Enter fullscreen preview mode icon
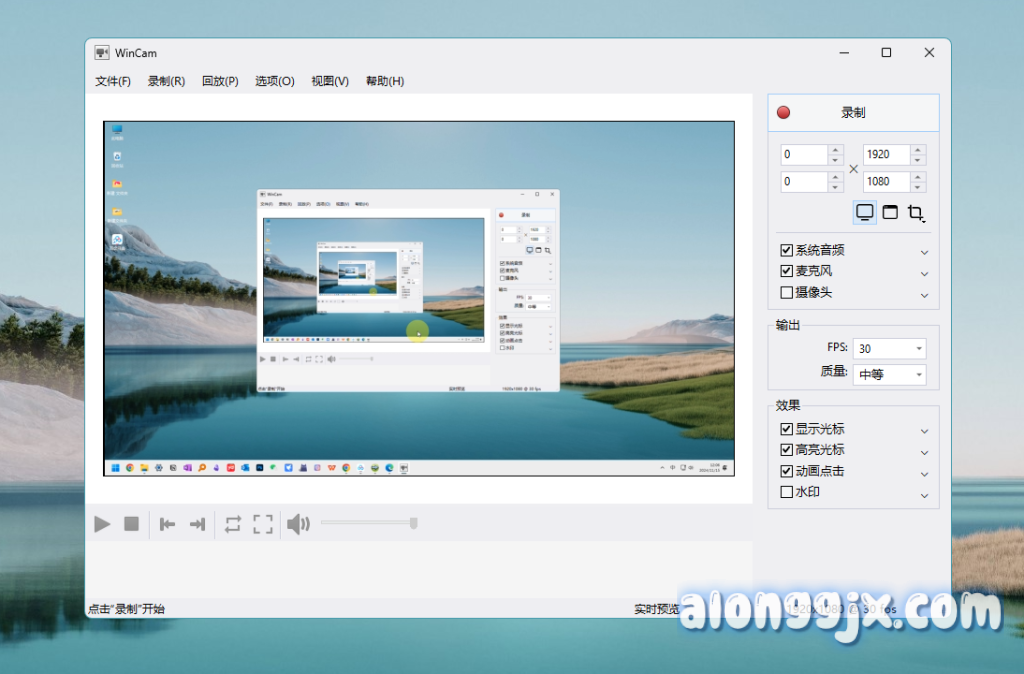1024x674 pixels. pyautogui.click(x=263, y=524)
